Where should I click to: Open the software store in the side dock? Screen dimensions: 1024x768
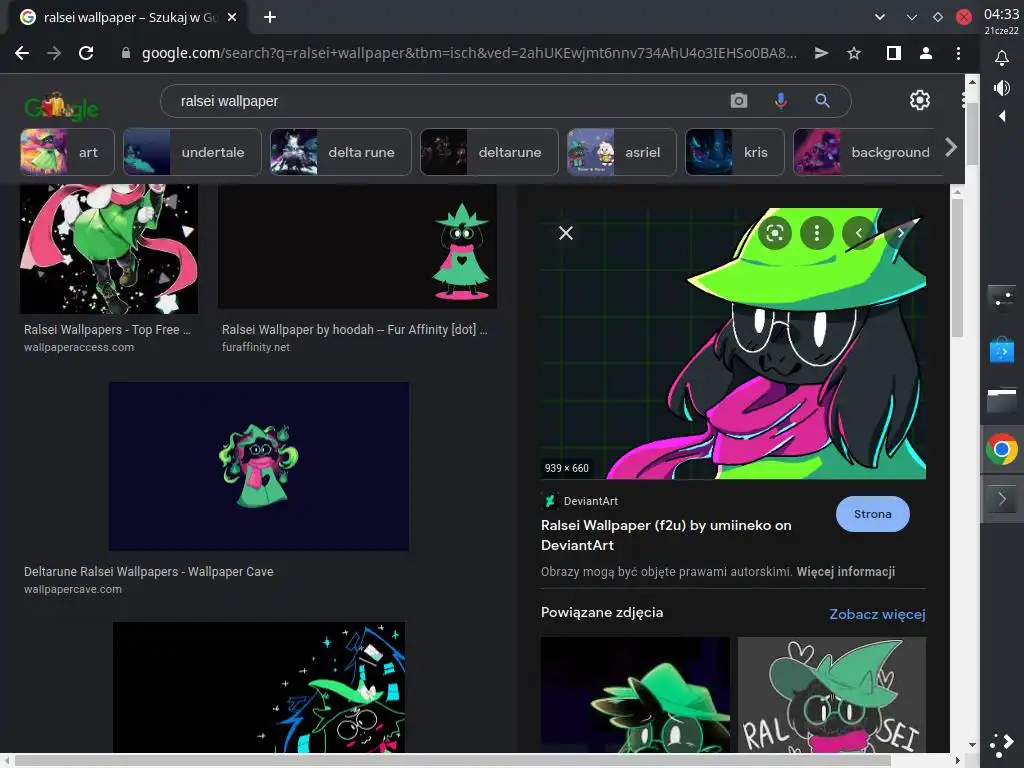(x=1001, y=351)
